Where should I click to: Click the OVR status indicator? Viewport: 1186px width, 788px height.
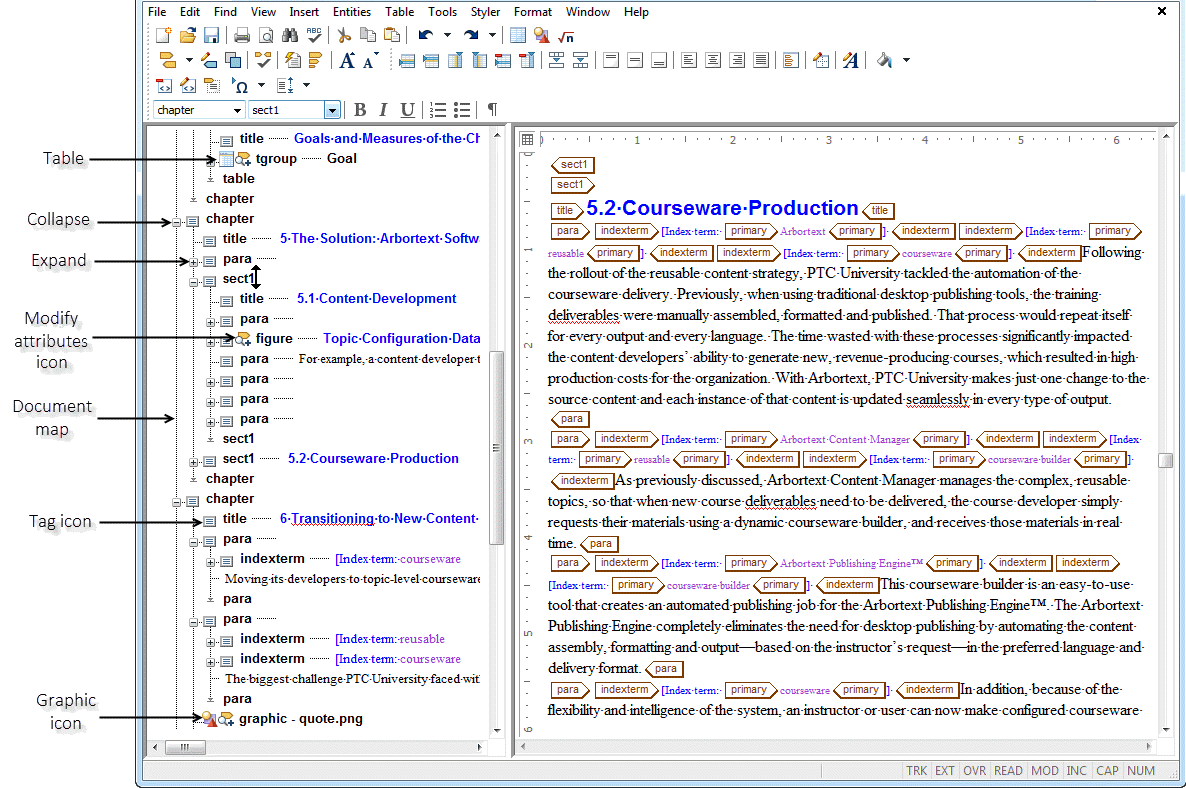(x=974, y=771)
